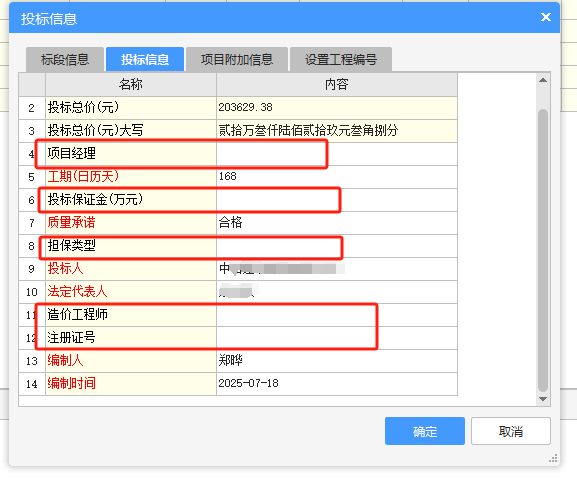Click the 投标保证金(万元) content field
This screenshot has width=577, height=483.
[337, 200]
